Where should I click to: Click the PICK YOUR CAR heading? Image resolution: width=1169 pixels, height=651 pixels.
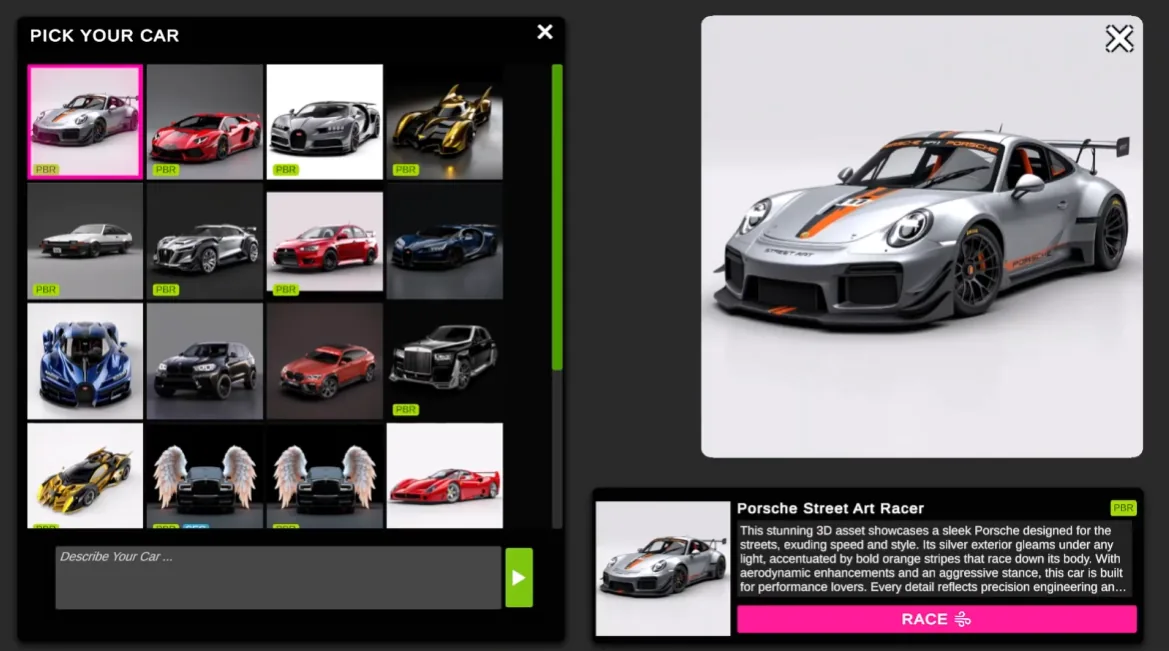tap(104, 36)
